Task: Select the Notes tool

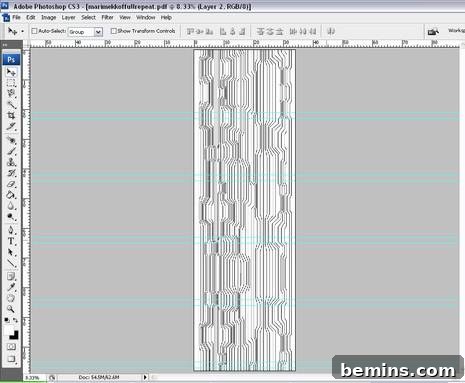Action: pos(11,276)
